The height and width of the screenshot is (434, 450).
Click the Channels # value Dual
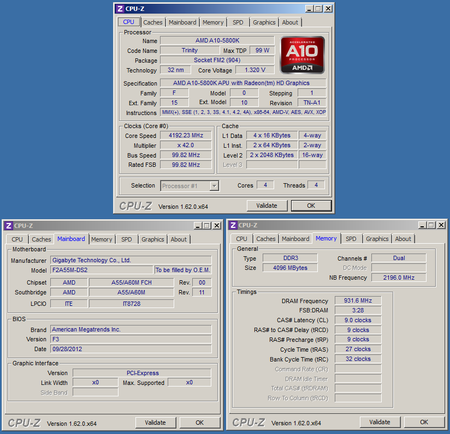(x=399, y=258)
